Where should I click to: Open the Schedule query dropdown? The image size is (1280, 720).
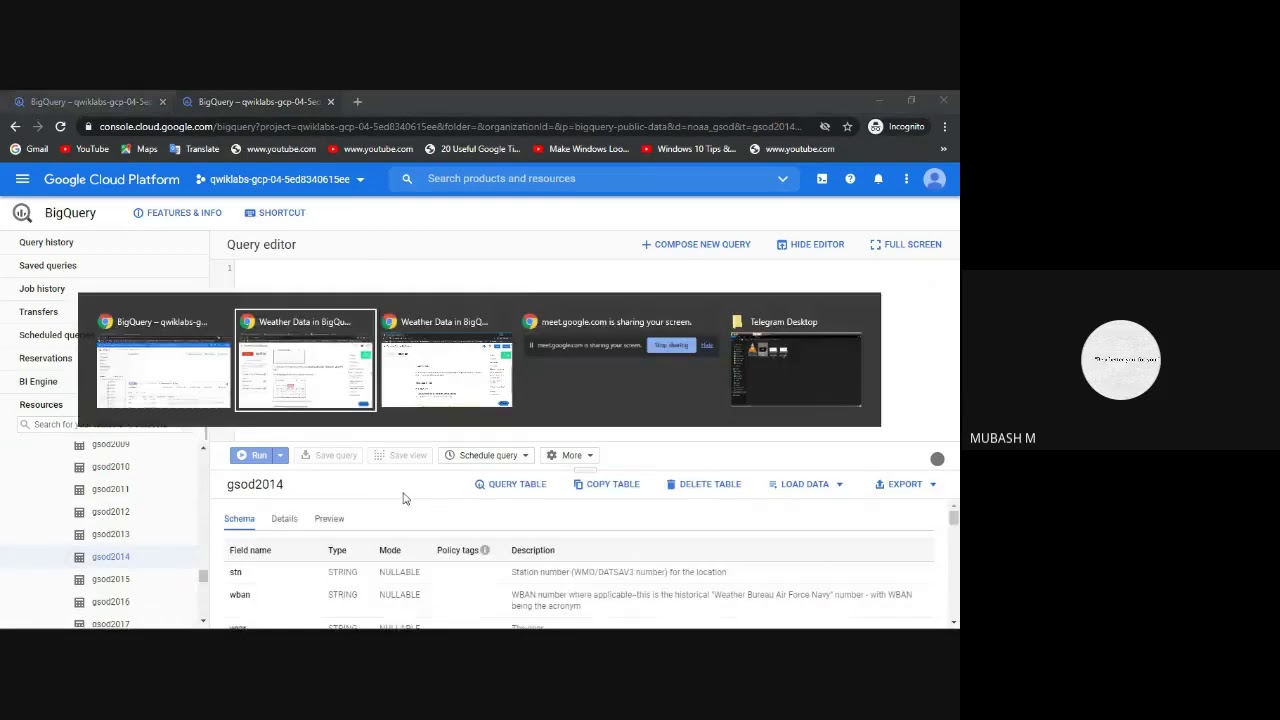coord(487,455)
